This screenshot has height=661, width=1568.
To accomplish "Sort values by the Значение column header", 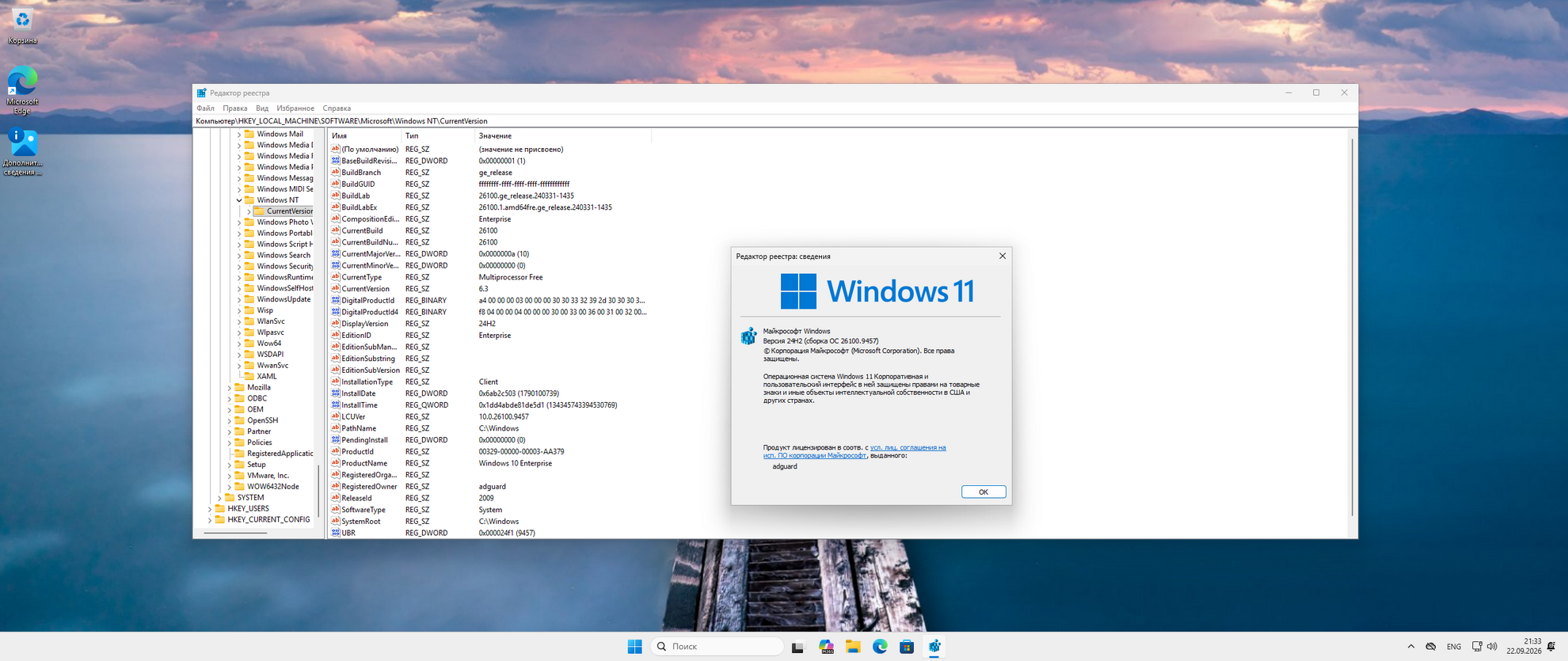I will tap(563, 136).
